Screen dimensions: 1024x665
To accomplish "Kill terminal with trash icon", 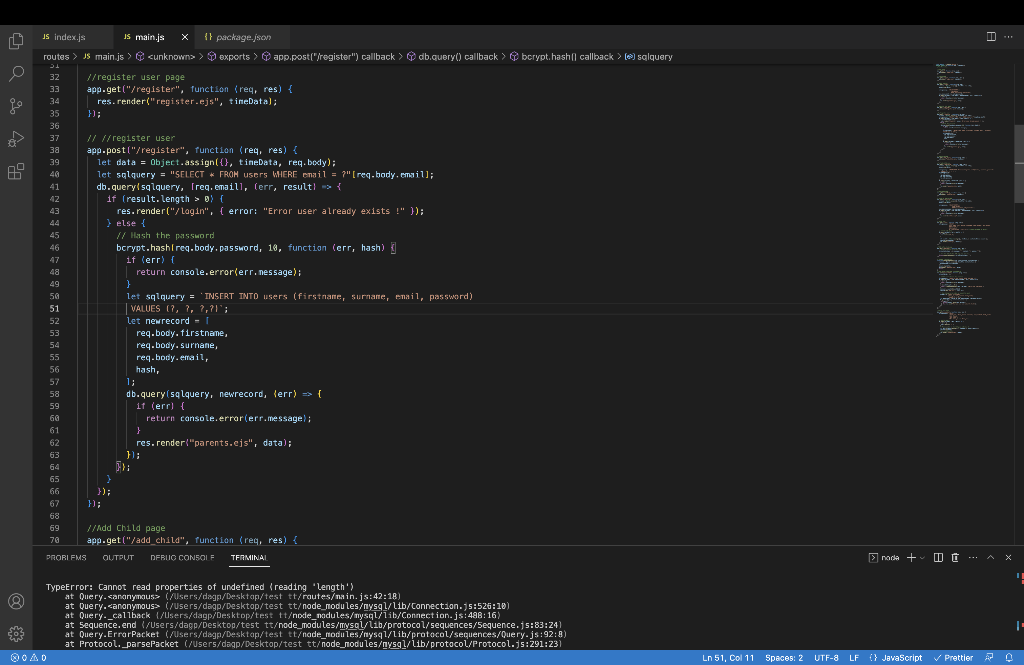I will pyautogui.click(x=955, y=558).
